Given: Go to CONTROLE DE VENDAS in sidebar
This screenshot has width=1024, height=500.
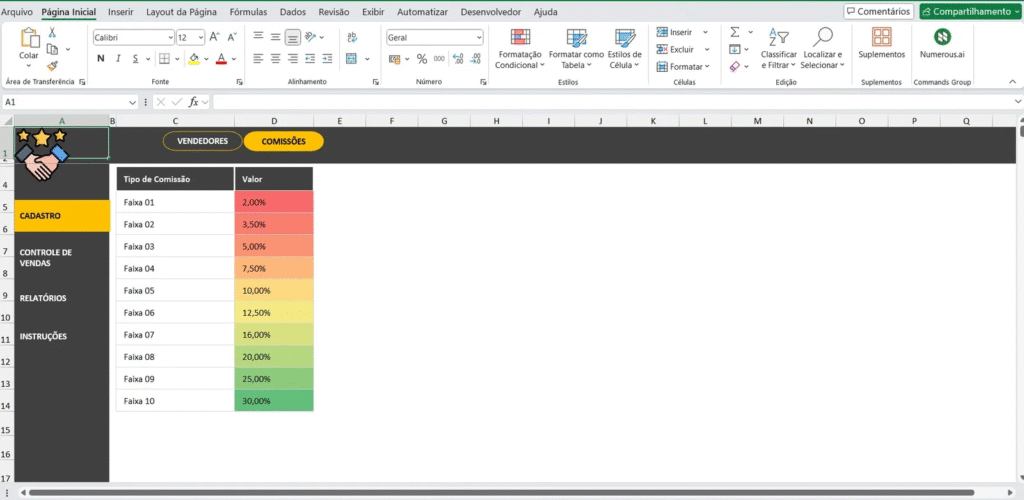Looking at the screenshot, I should tap(46, 258).
